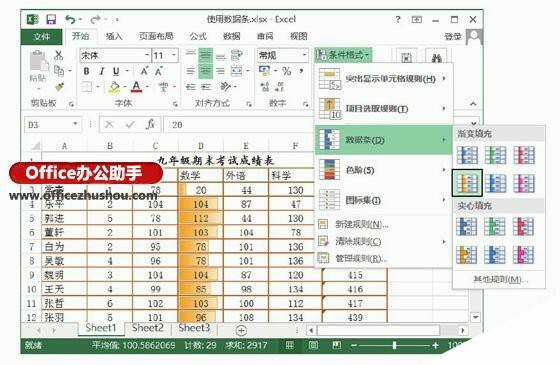Click the 登录 sign-in link
This screenshot has height=365, width=560.
453,36
